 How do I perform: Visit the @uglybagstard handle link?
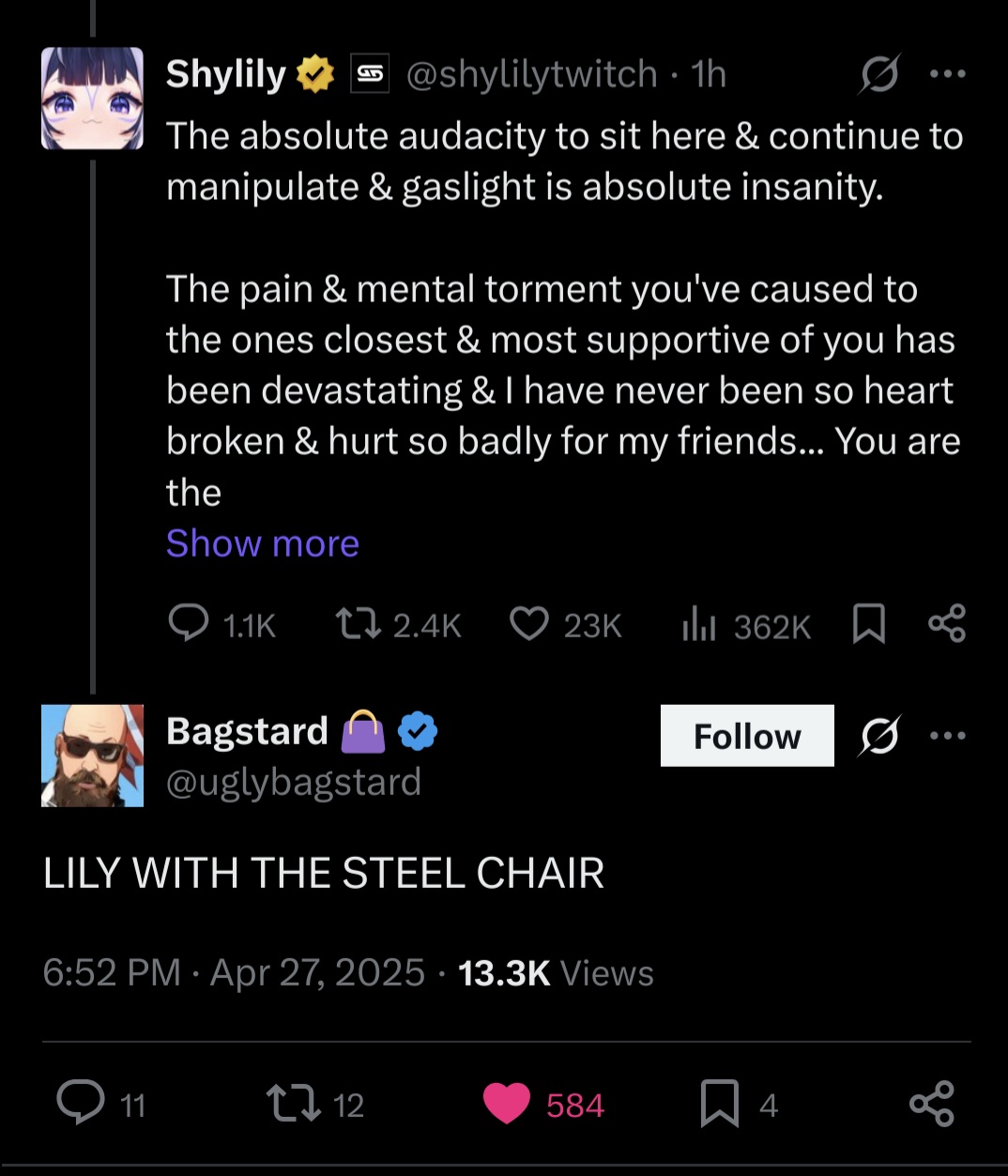(x=294, y=782)
